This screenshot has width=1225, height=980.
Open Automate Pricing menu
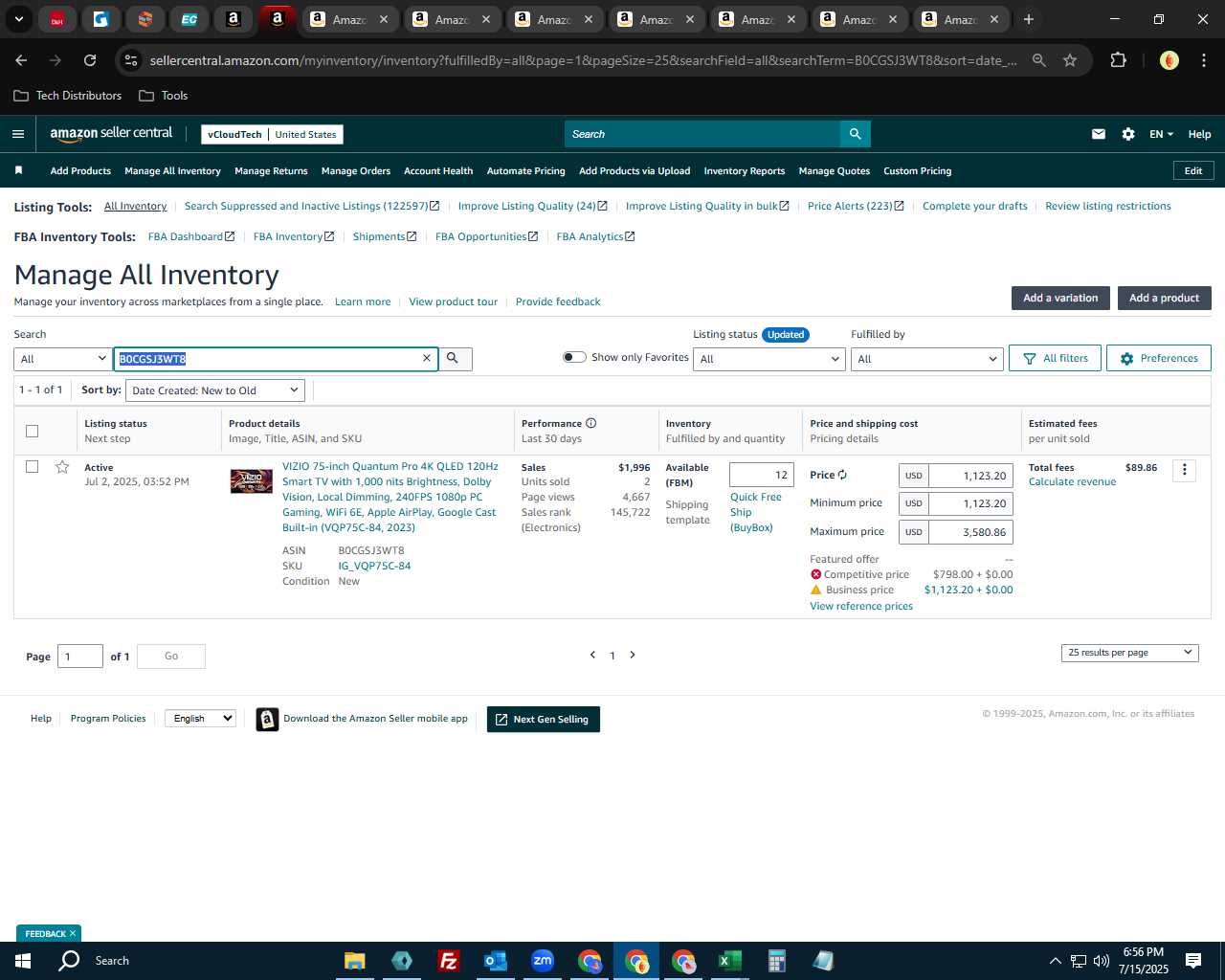[526, 171]
